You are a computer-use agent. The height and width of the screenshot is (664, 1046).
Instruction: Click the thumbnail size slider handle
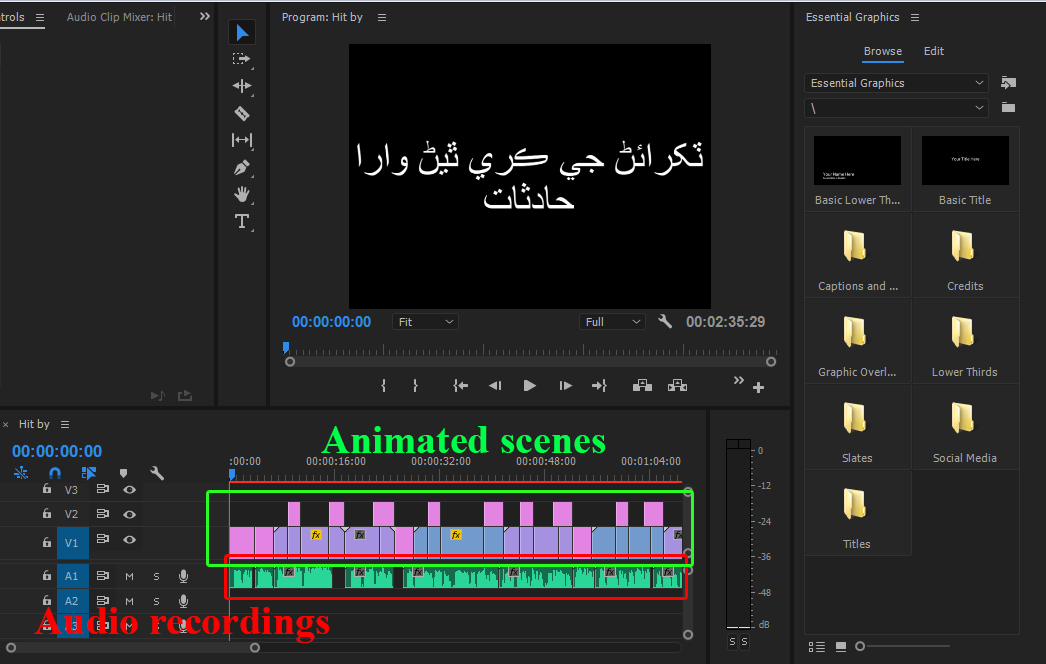[860, 646]
